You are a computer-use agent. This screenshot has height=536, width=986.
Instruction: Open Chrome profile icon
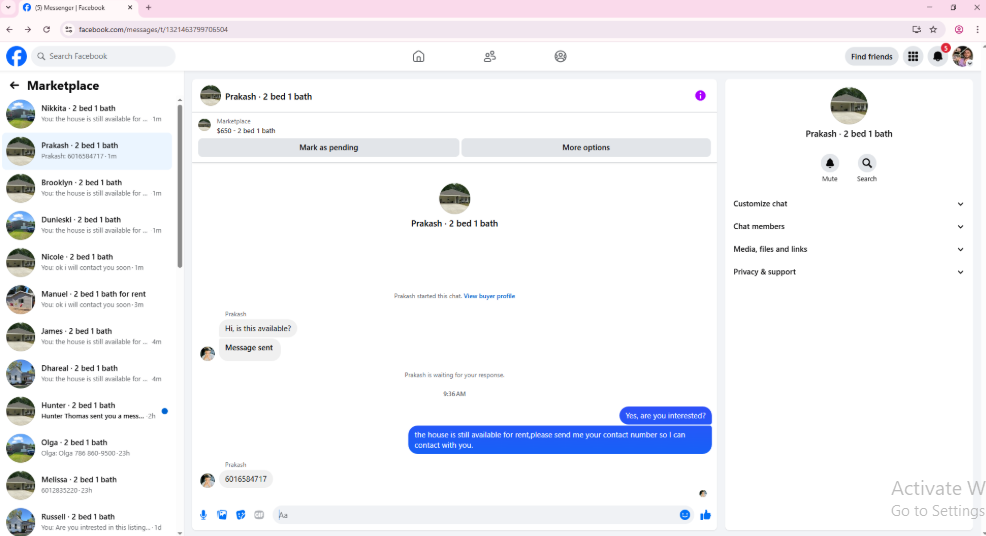(x=959, y=29)
